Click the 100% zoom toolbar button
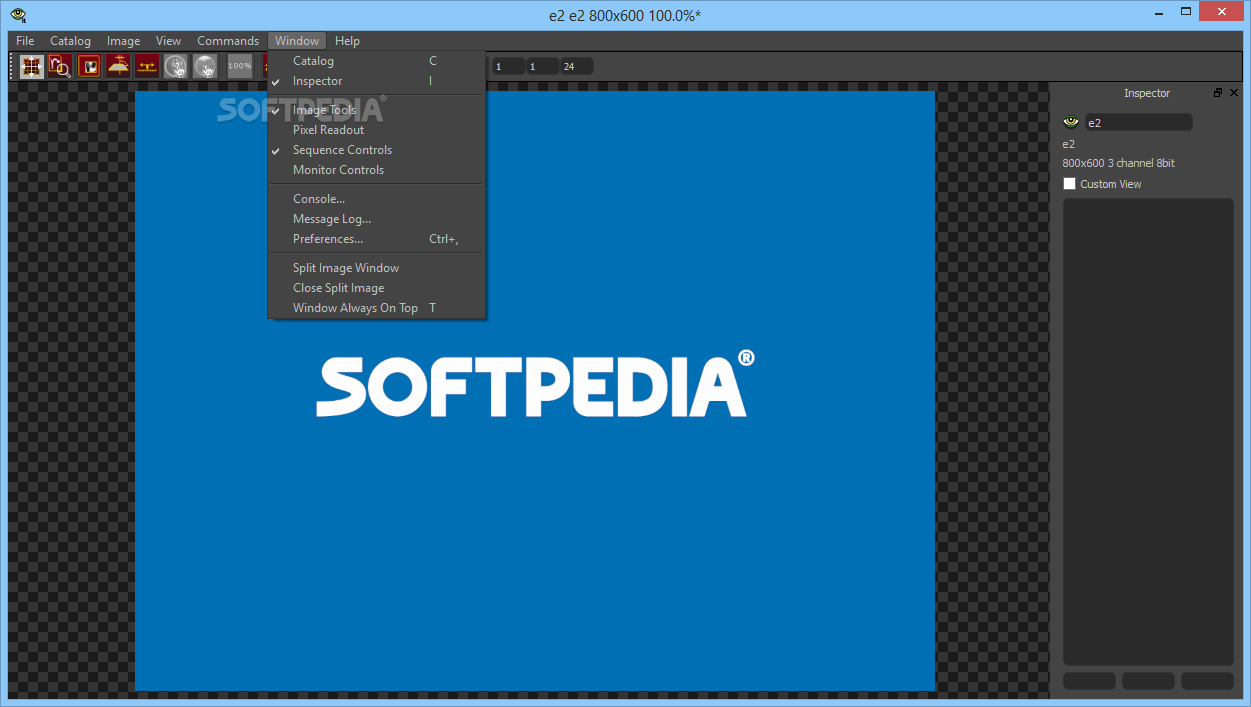 pyautogui.click(x=240, y=66)
